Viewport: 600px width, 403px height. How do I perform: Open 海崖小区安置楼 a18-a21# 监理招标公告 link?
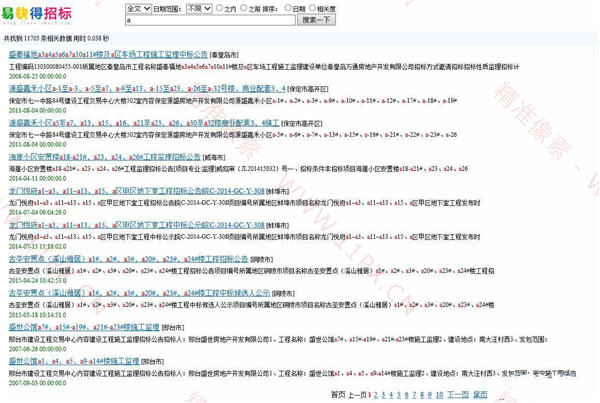coord(105,157)
